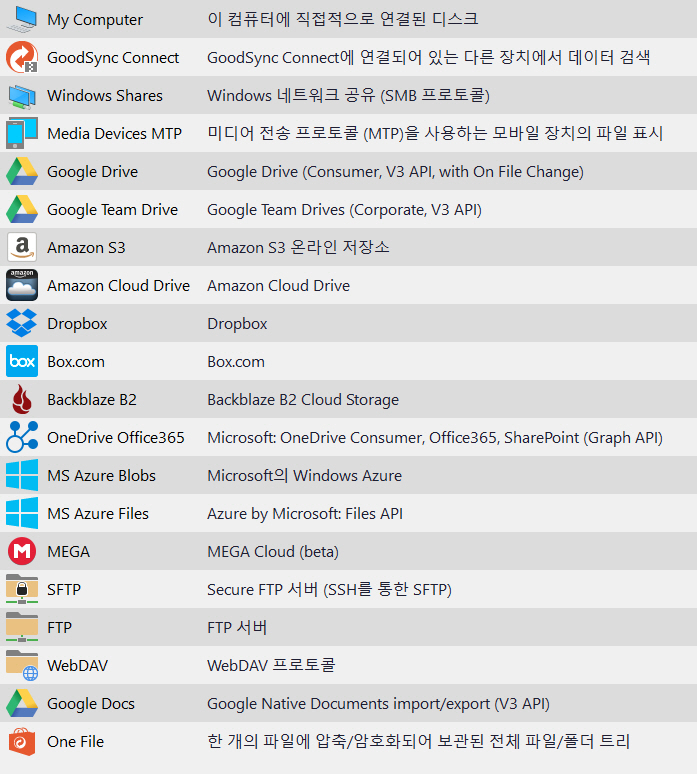The height and width of the screenshot is (774, 697).
Task: Click the Google Docs drive icon
Action: pos(22,703)
